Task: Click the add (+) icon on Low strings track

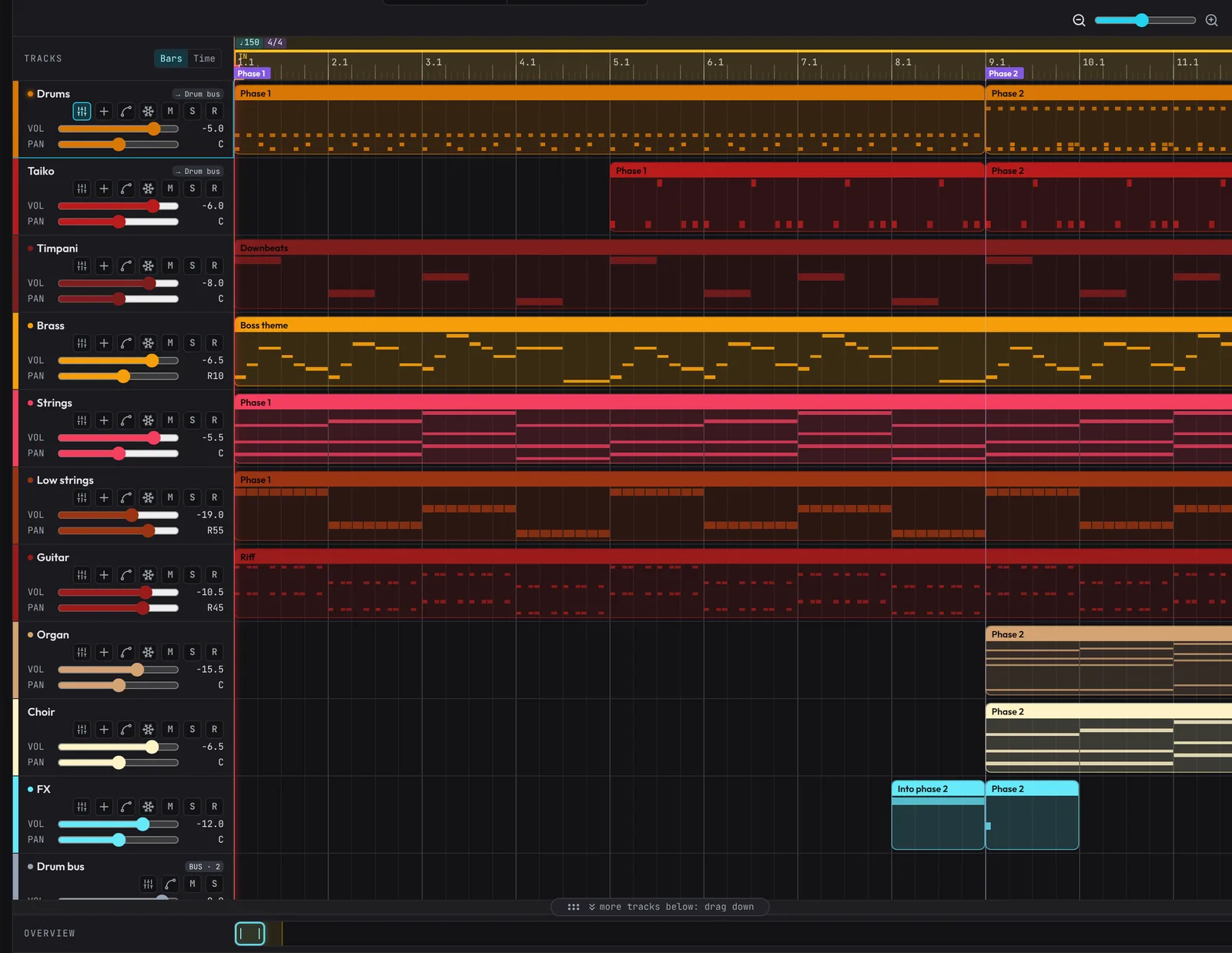Action: point(104,497)
